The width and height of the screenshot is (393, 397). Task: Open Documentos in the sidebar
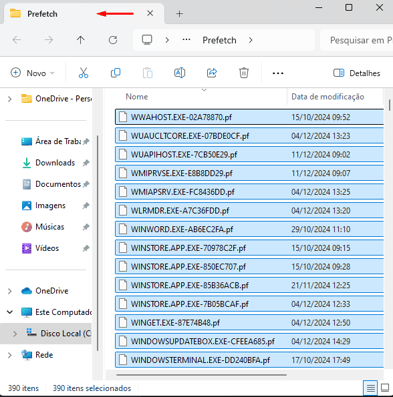click(x=58, y=184)
